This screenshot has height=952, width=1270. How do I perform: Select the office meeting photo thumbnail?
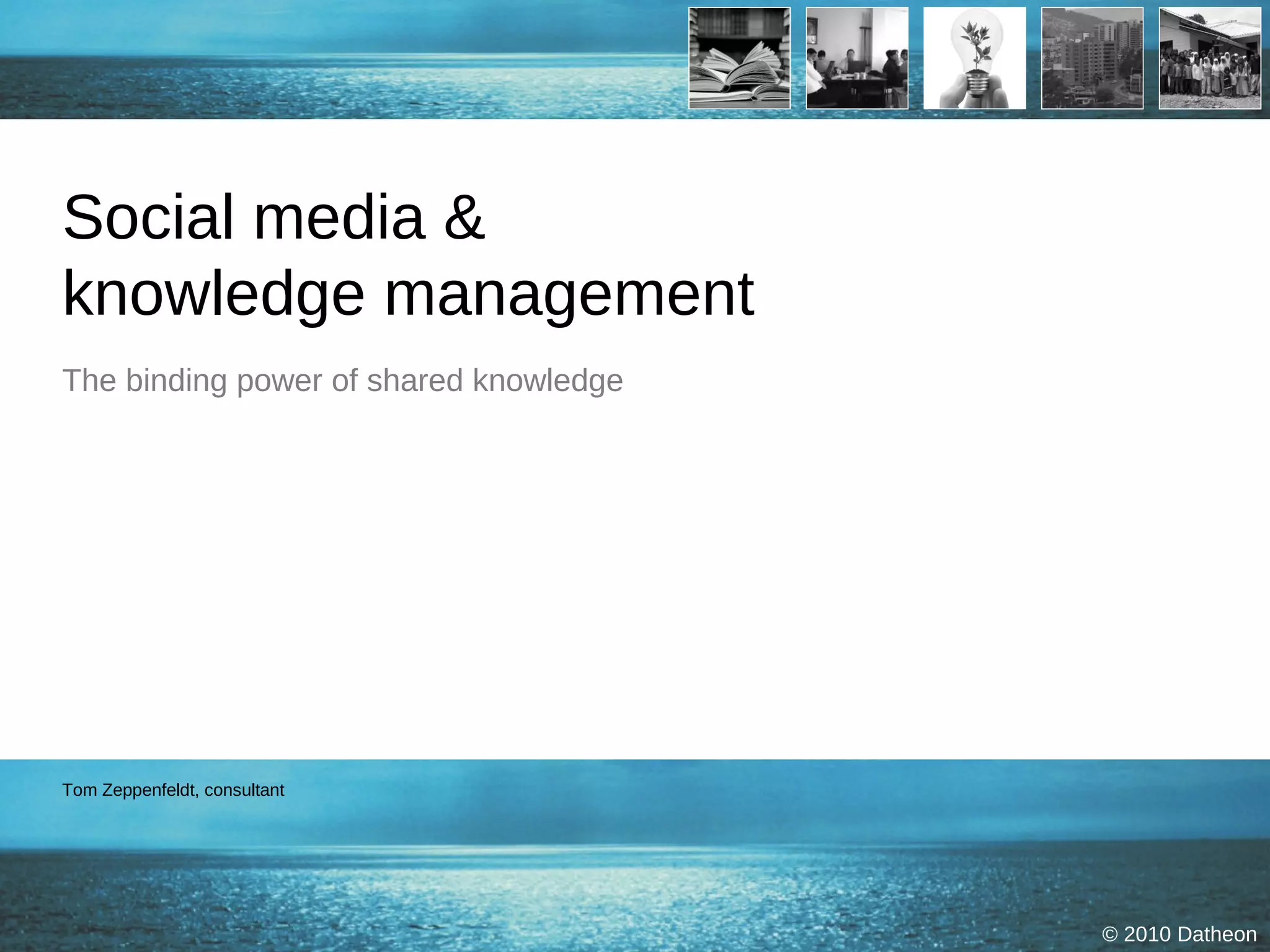pos(857,58)
